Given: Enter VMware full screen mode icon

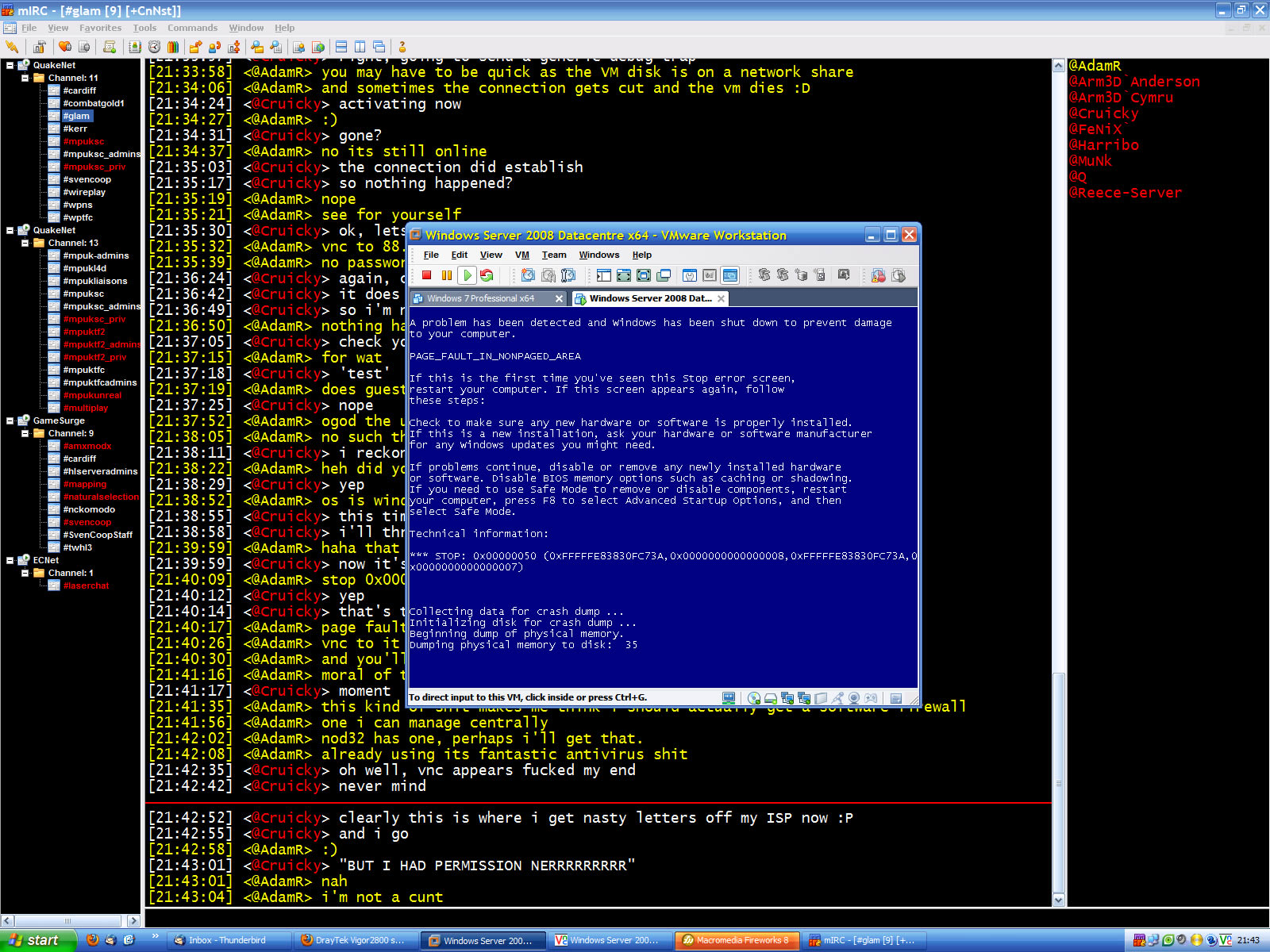Looking at the screenshot, I should (x=644, y=275).
